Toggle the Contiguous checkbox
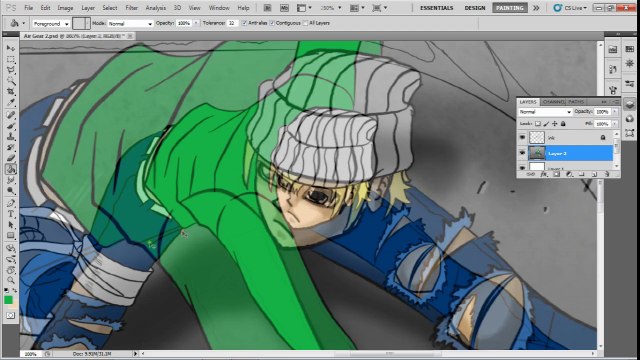Screen dimensions: 640x360 click(x=272, y=23)
